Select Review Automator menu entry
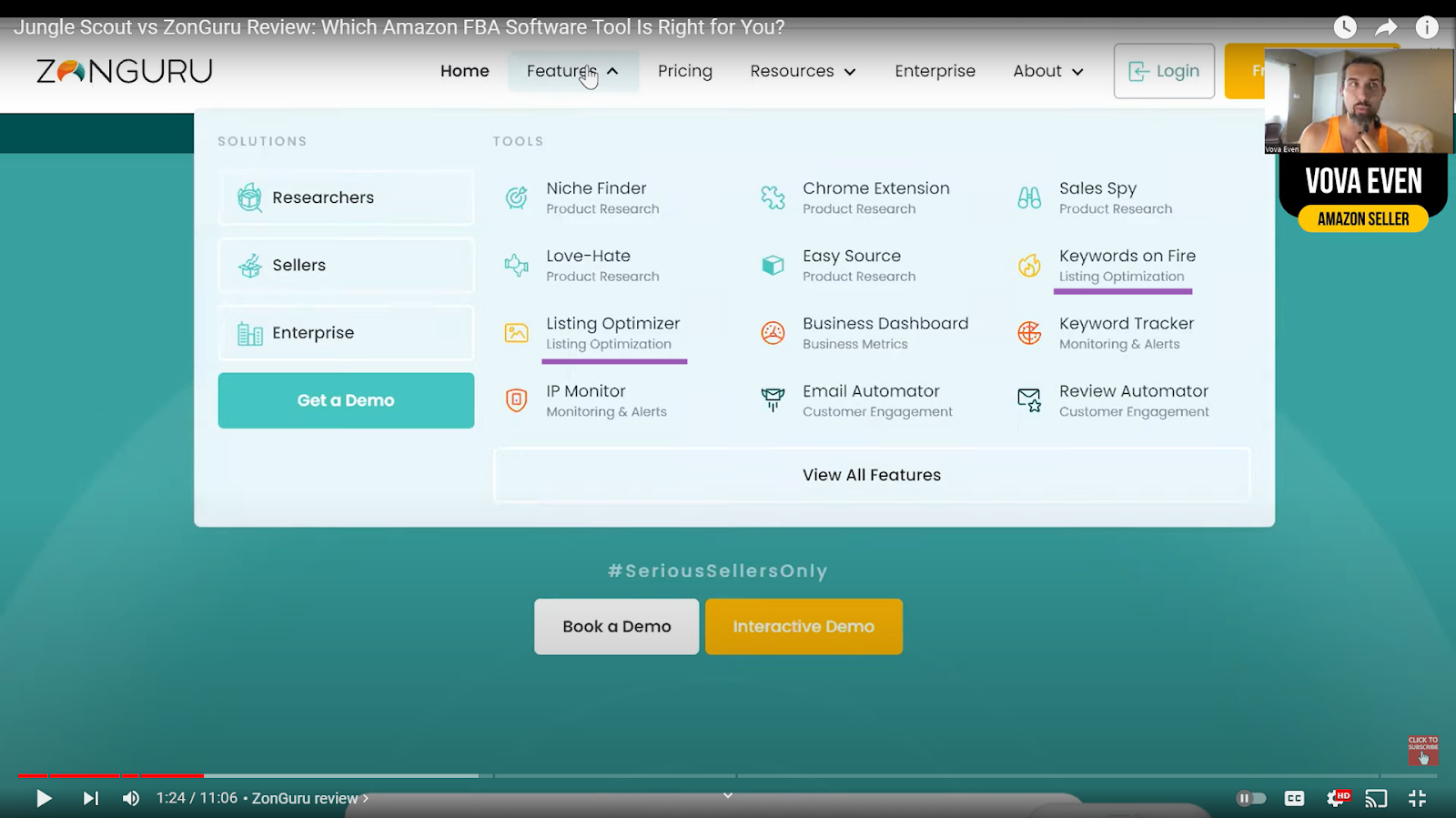The width and height of the screenshot is (1456, 818). 1133,400
